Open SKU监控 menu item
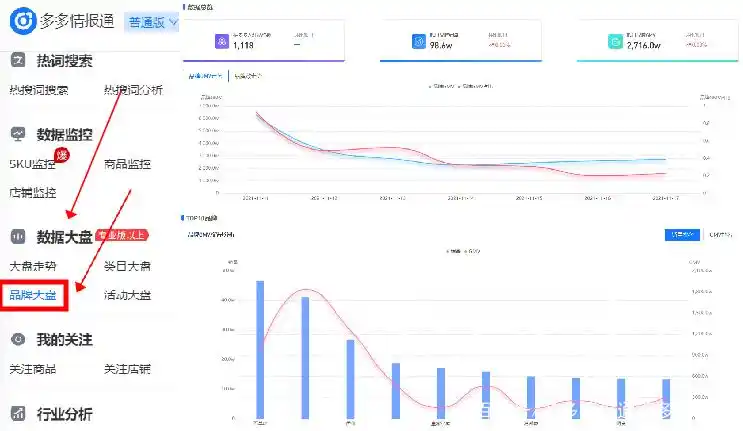 tap(33, 164)
